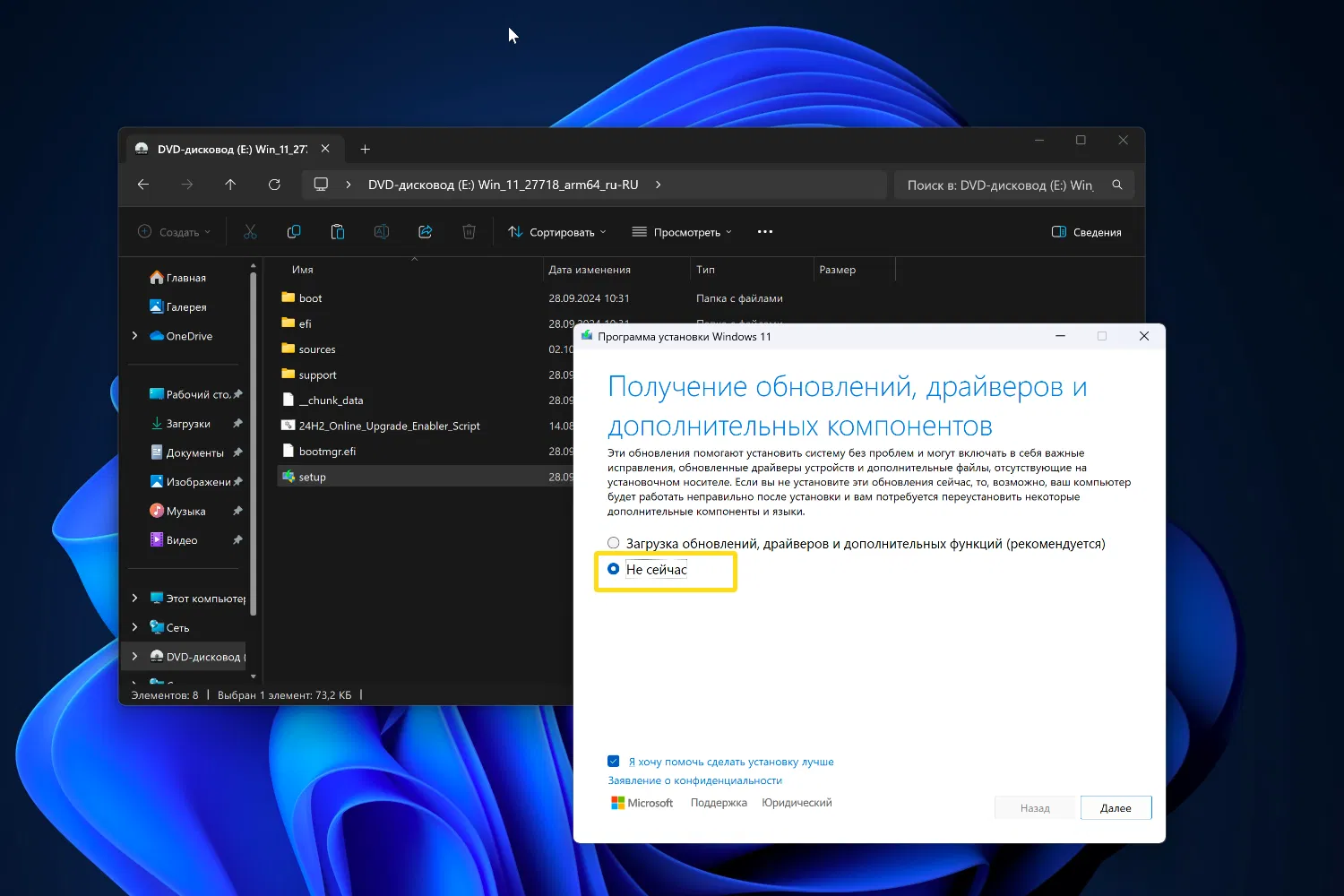The height and width of the screenshot is (896, 1344).
Task: Click the Delete trash bin icon
Action: pos(469,232)
